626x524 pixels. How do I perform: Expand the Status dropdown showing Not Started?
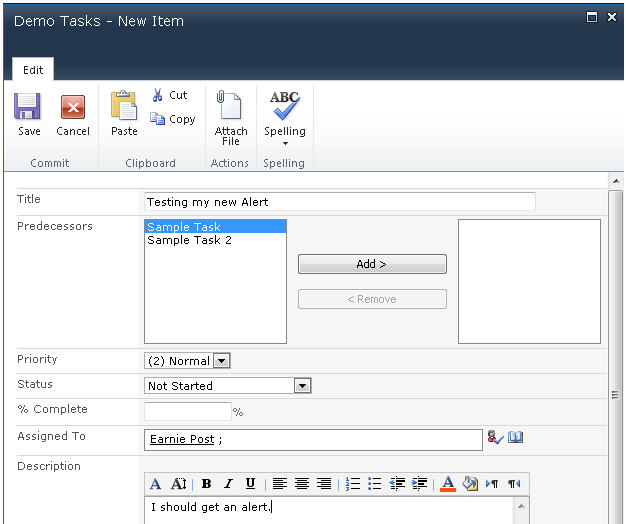click(x=302, y=386)
